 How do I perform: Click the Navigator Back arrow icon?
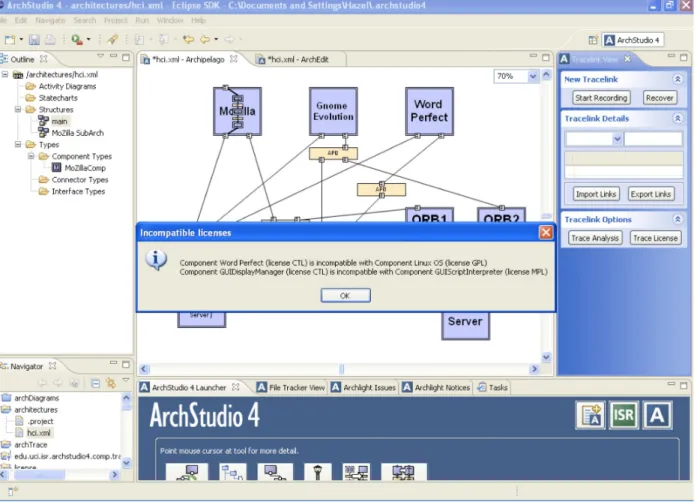click(x=42, y=383)
